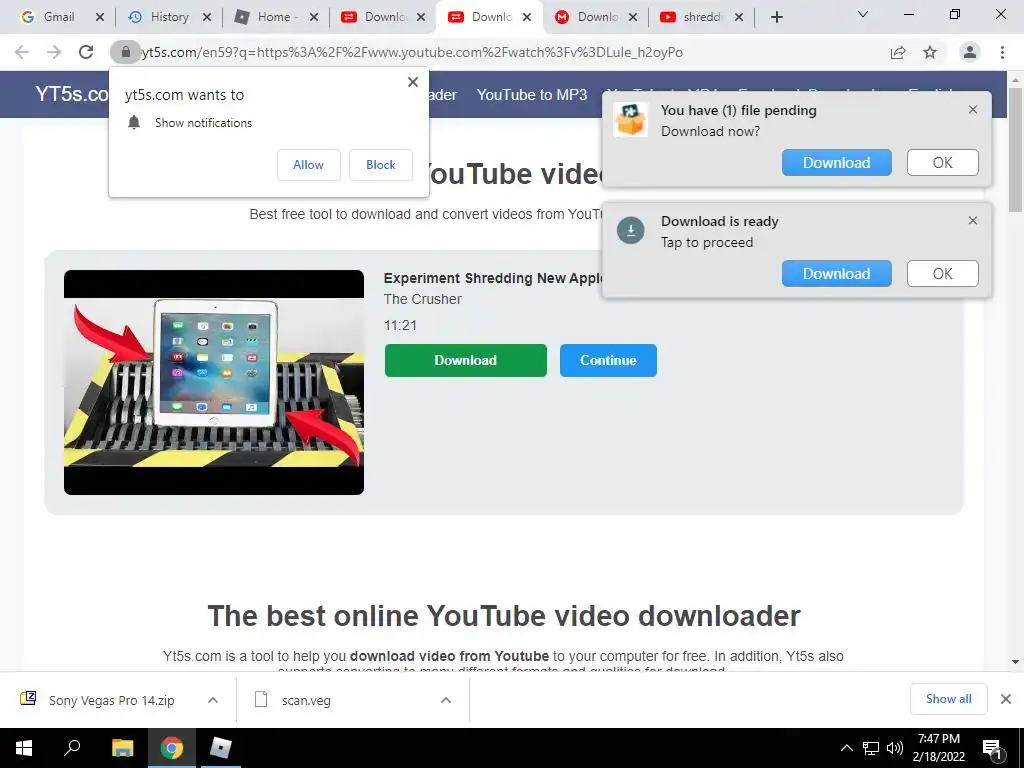This screenshot has width=1024, height=768.
Task: Close the History tab
Action: (x=207, y=17)
